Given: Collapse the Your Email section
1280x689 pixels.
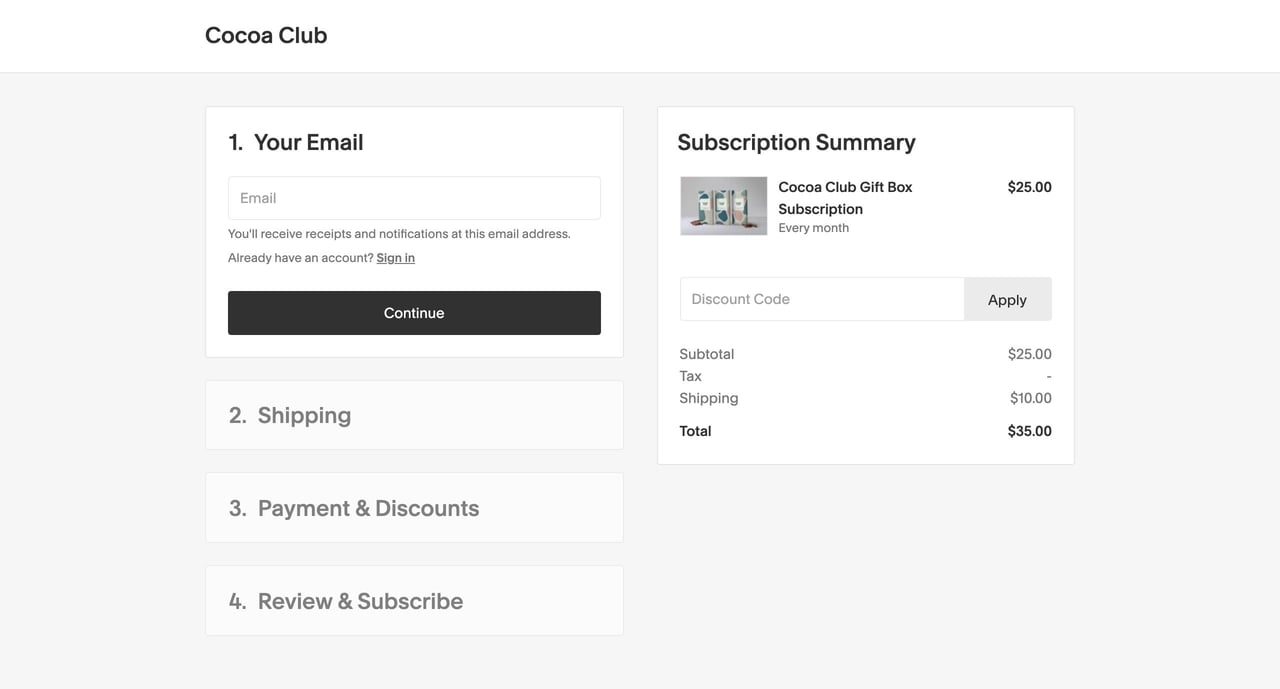Looking at the screenshot, I should [296, 142].
